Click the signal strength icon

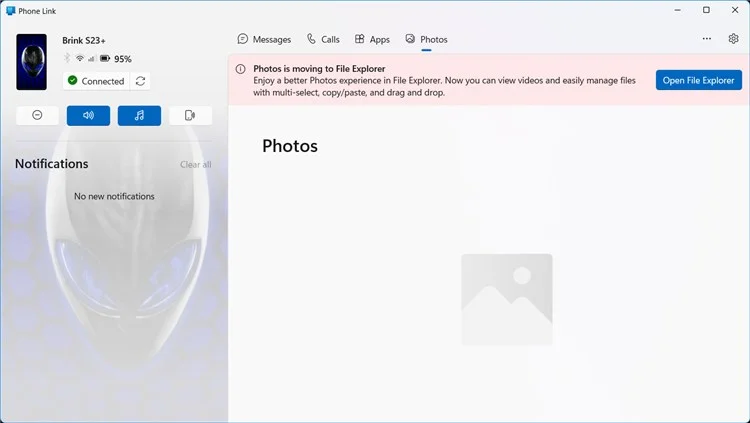[x=91, y=59]
